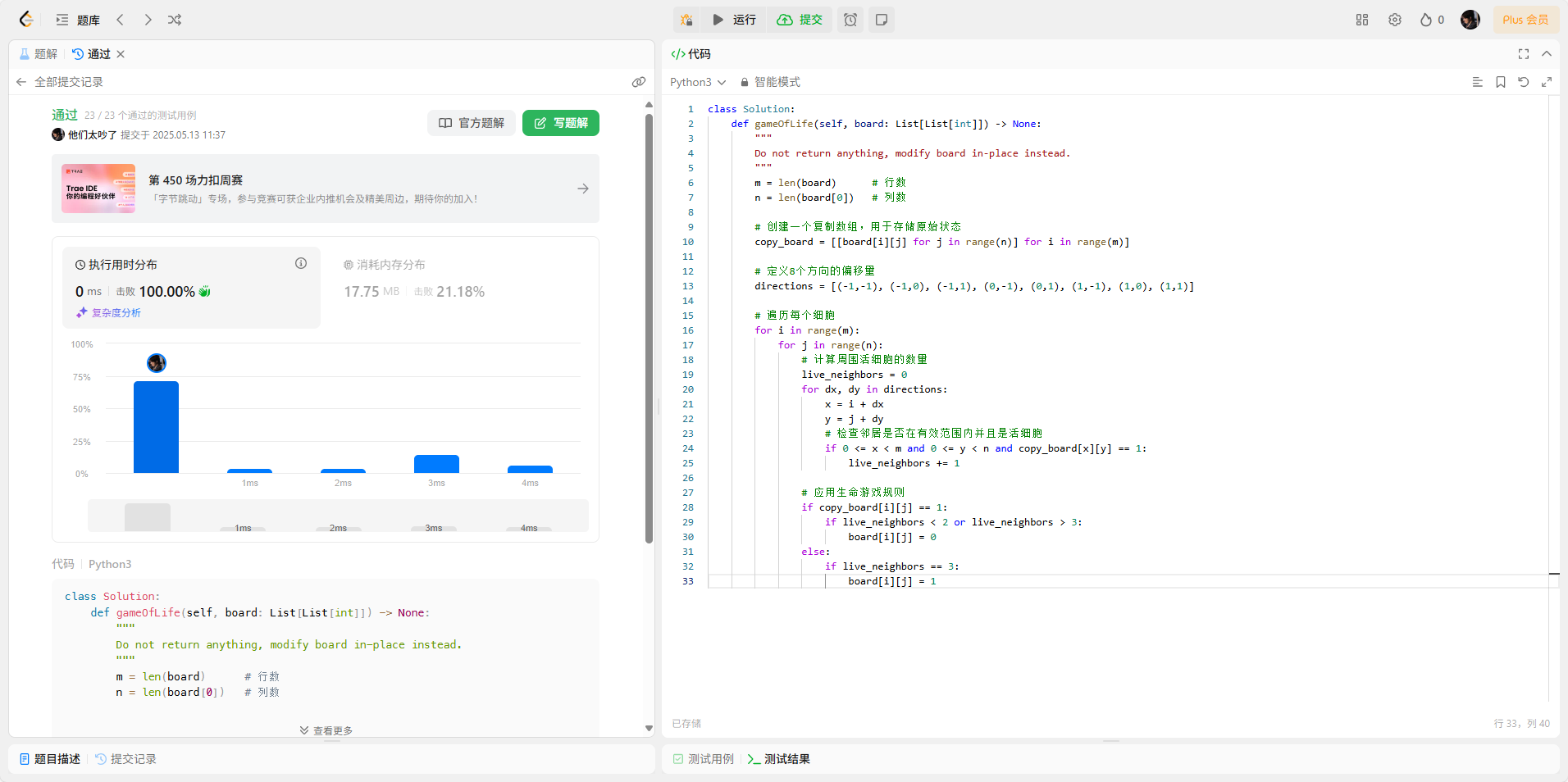Click the left panel scrollbar

click(x=649, y=328)
